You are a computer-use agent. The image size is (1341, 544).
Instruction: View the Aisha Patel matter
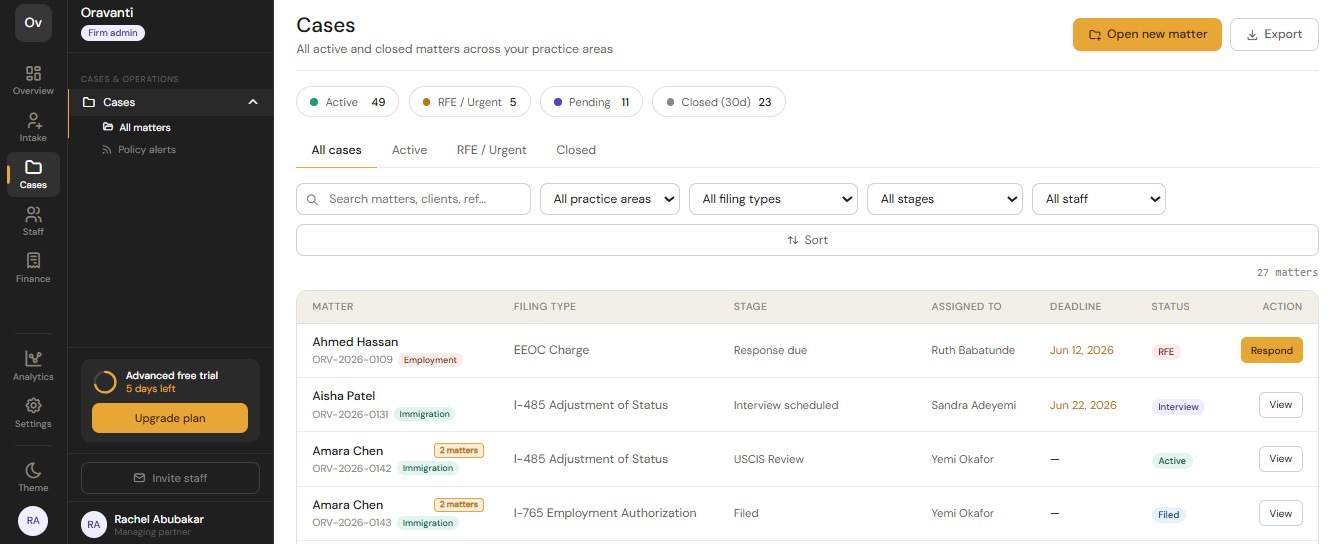pos(1281,405)
